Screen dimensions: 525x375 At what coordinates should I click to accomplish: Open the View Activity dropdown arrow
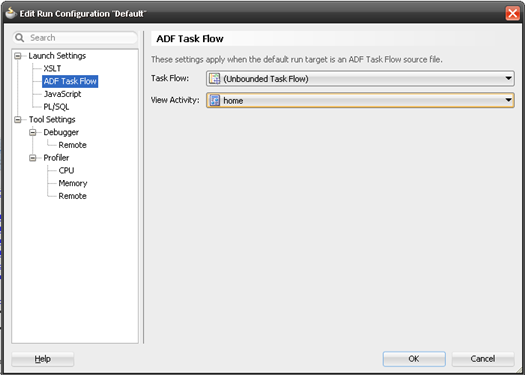(x=508, y=100)
